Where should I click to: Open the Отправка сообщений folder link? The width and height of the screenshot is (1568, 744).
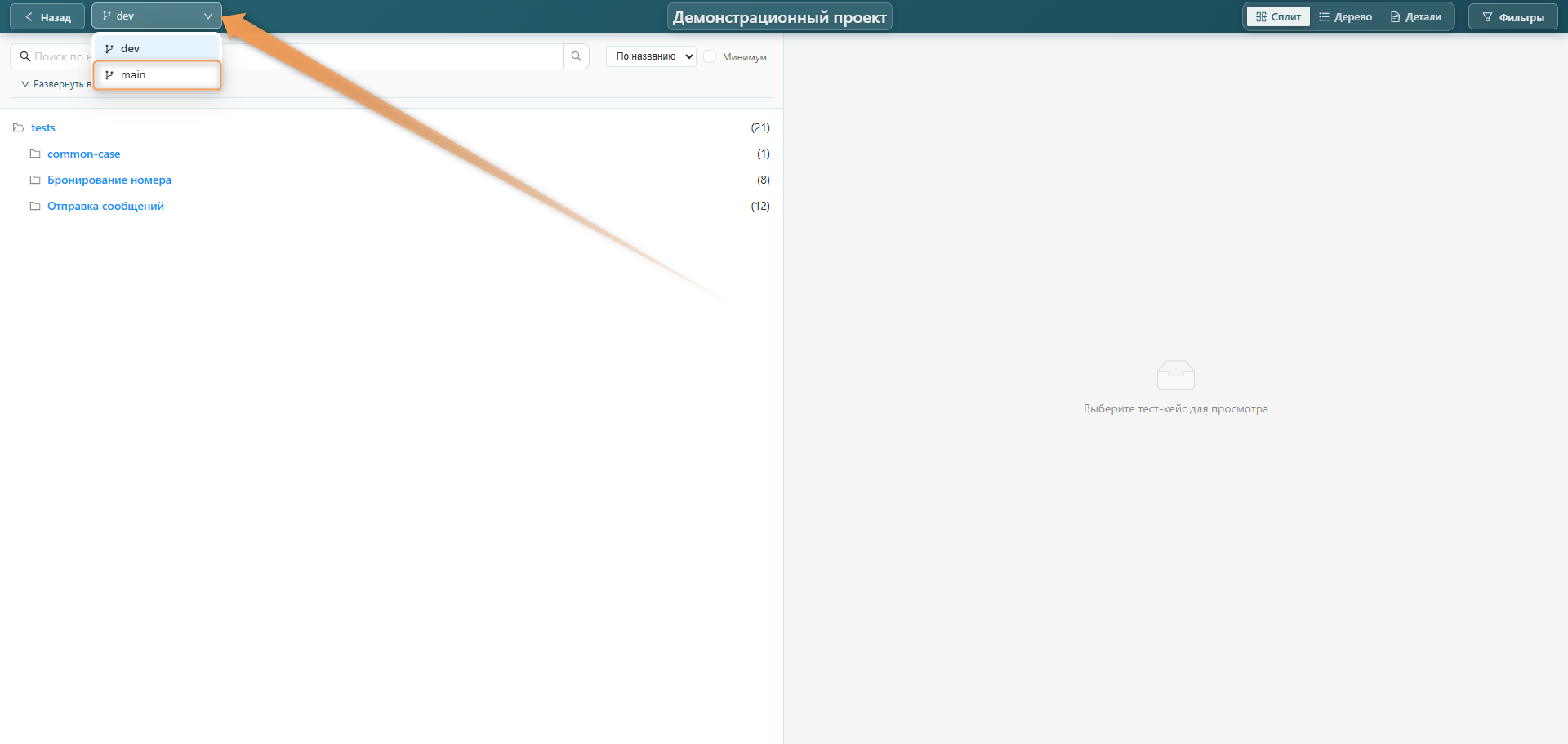105,207
